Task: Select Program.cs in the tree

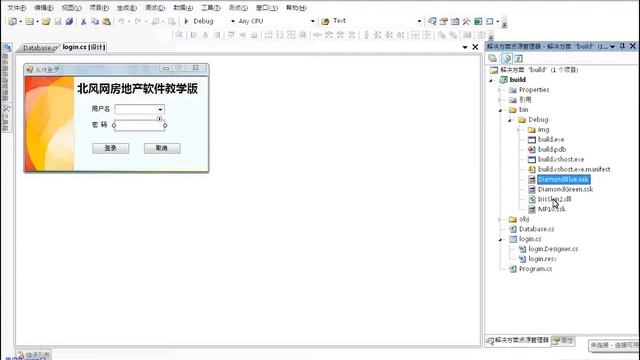Action: point(535,269)
